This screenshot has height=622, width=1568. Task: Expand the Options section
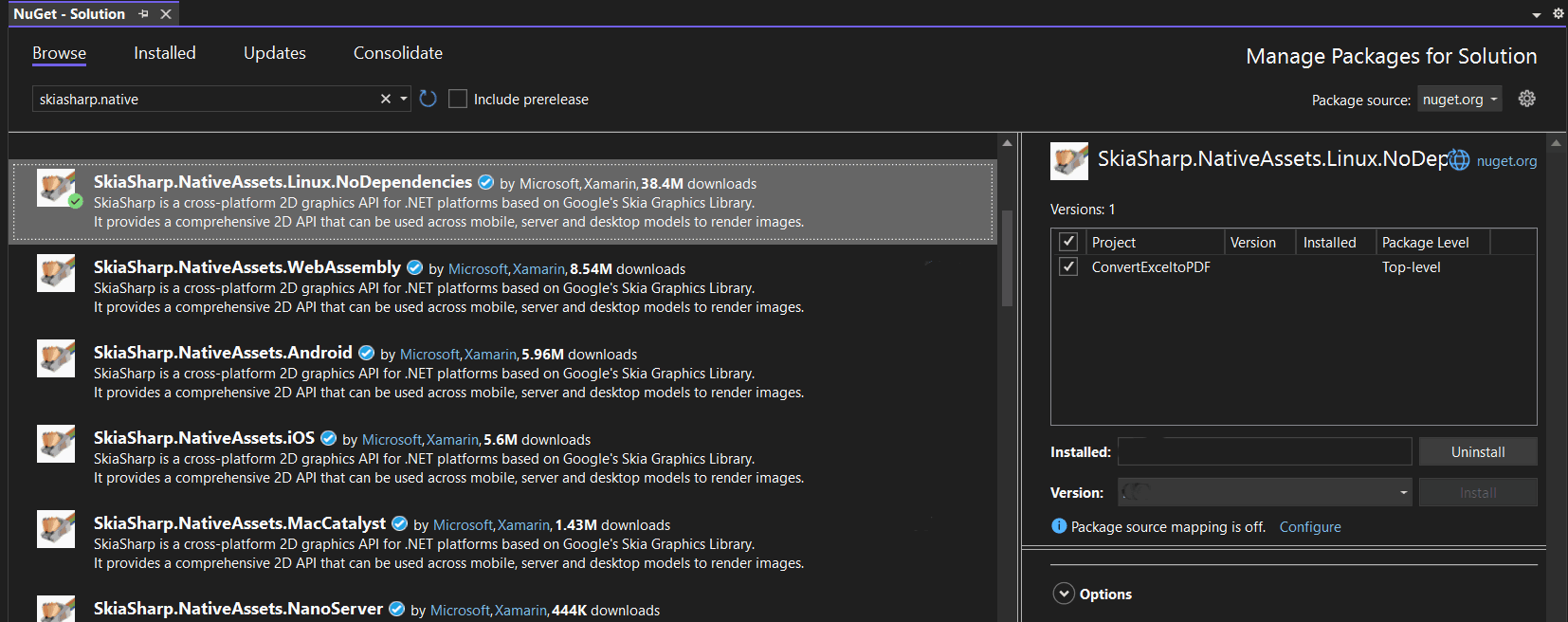pyautogui.click(x=1064, y=594)
